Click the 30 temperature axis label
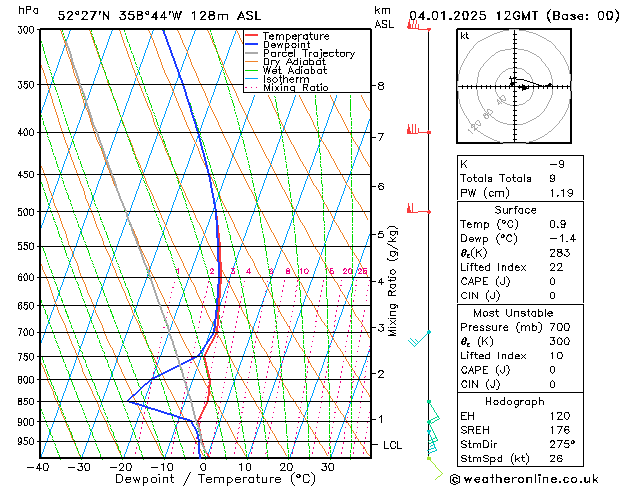The height and width of the screenshot is (486, 629). (328, 468)
